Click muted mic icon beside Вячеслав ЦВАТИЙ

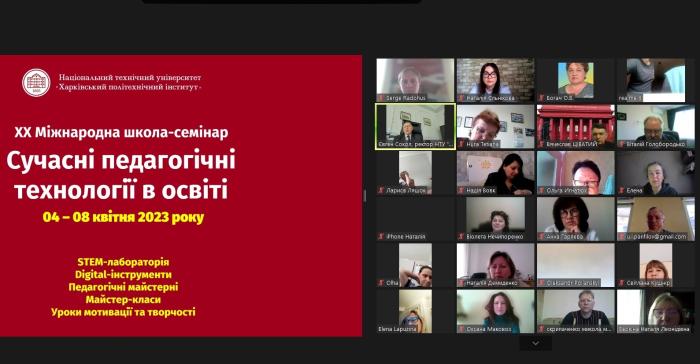[542, 144]
